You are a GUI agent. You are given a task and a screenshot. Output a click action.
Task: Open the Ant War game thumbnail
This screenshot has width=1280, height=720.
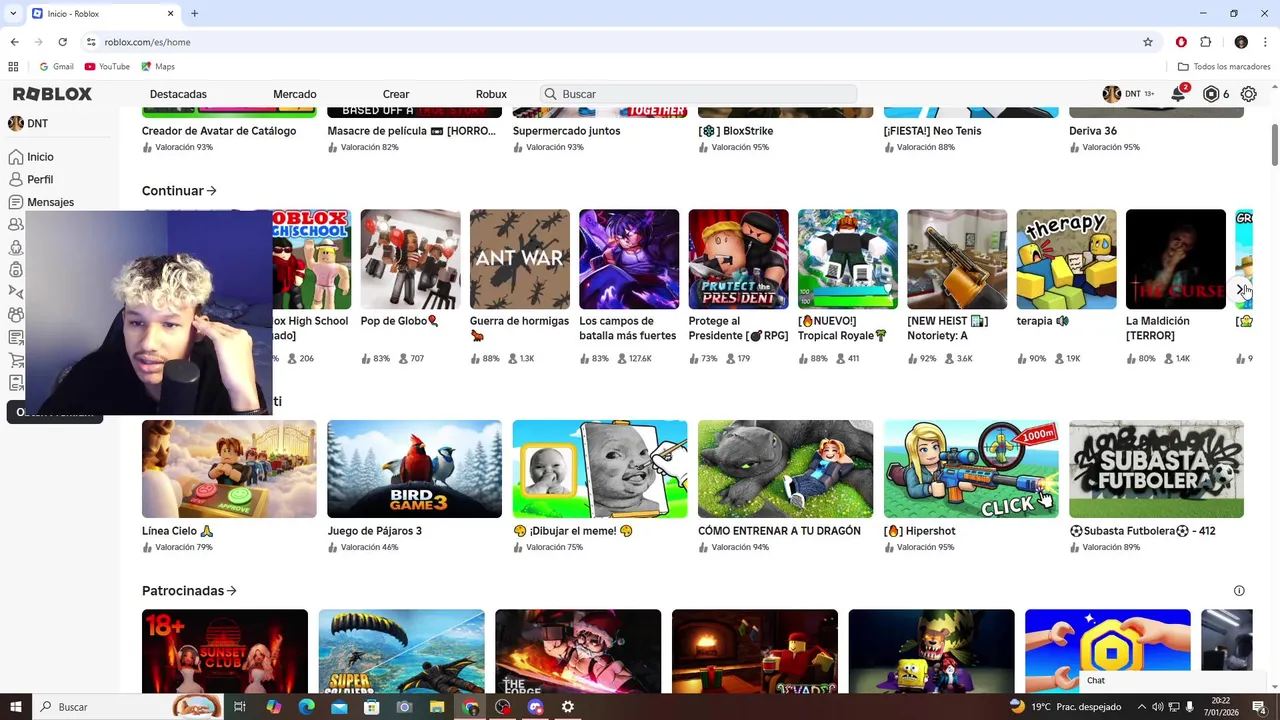click(520, 259)
